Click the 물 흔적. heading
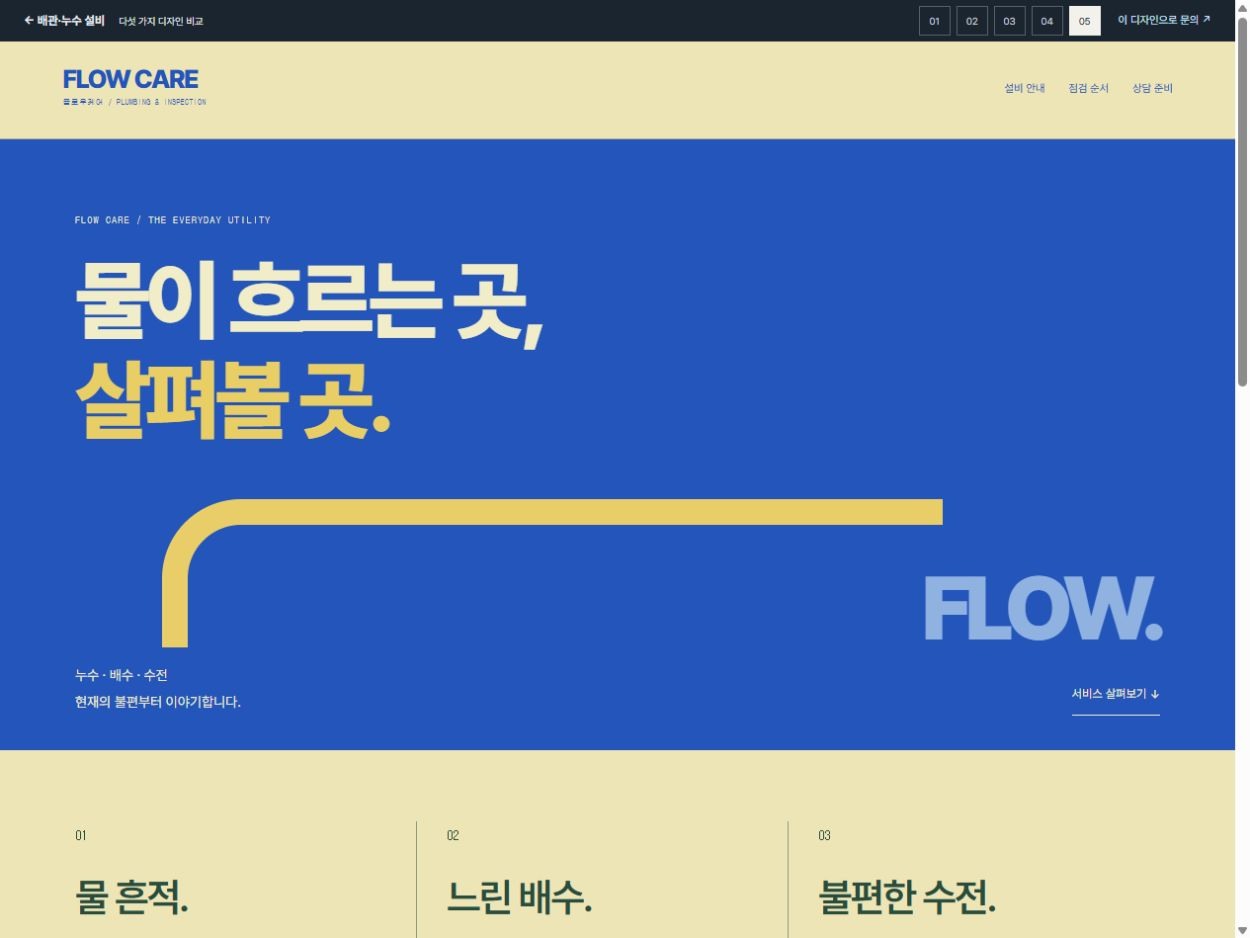Viewport: 1250px width, 938px height. (x=132, y=897)
